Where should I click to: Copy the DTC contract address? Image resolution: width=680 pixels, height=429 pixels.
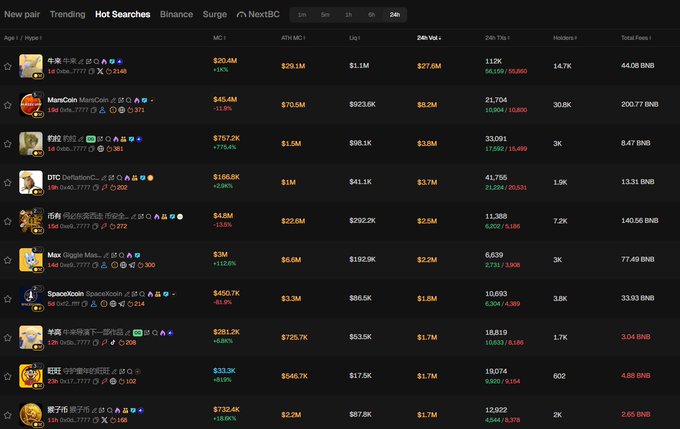(x=95, y=187)
